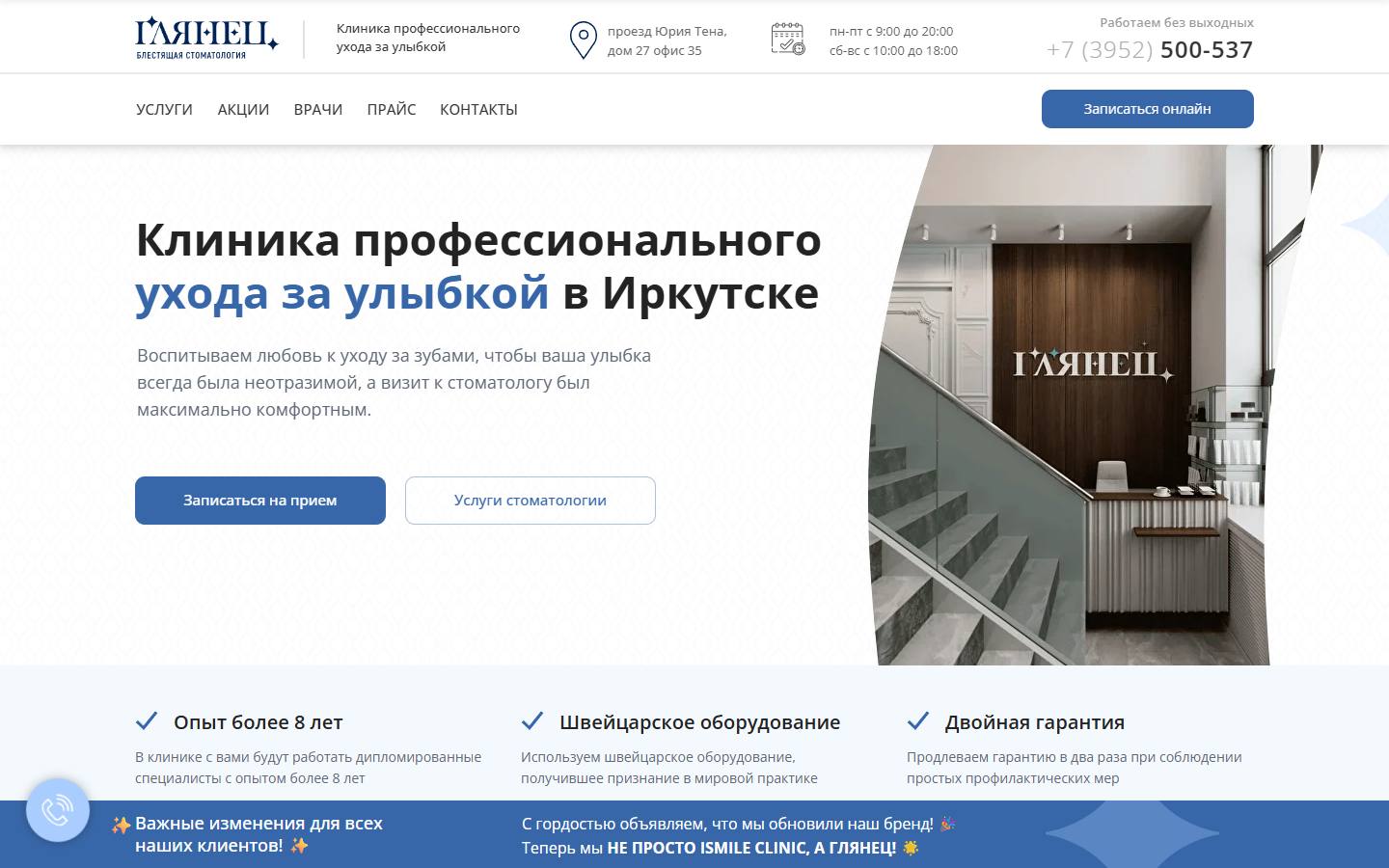Click the hours text пн-пт с 9:00 до 20:00
The image size is (1389, 868).
[891, 32]
